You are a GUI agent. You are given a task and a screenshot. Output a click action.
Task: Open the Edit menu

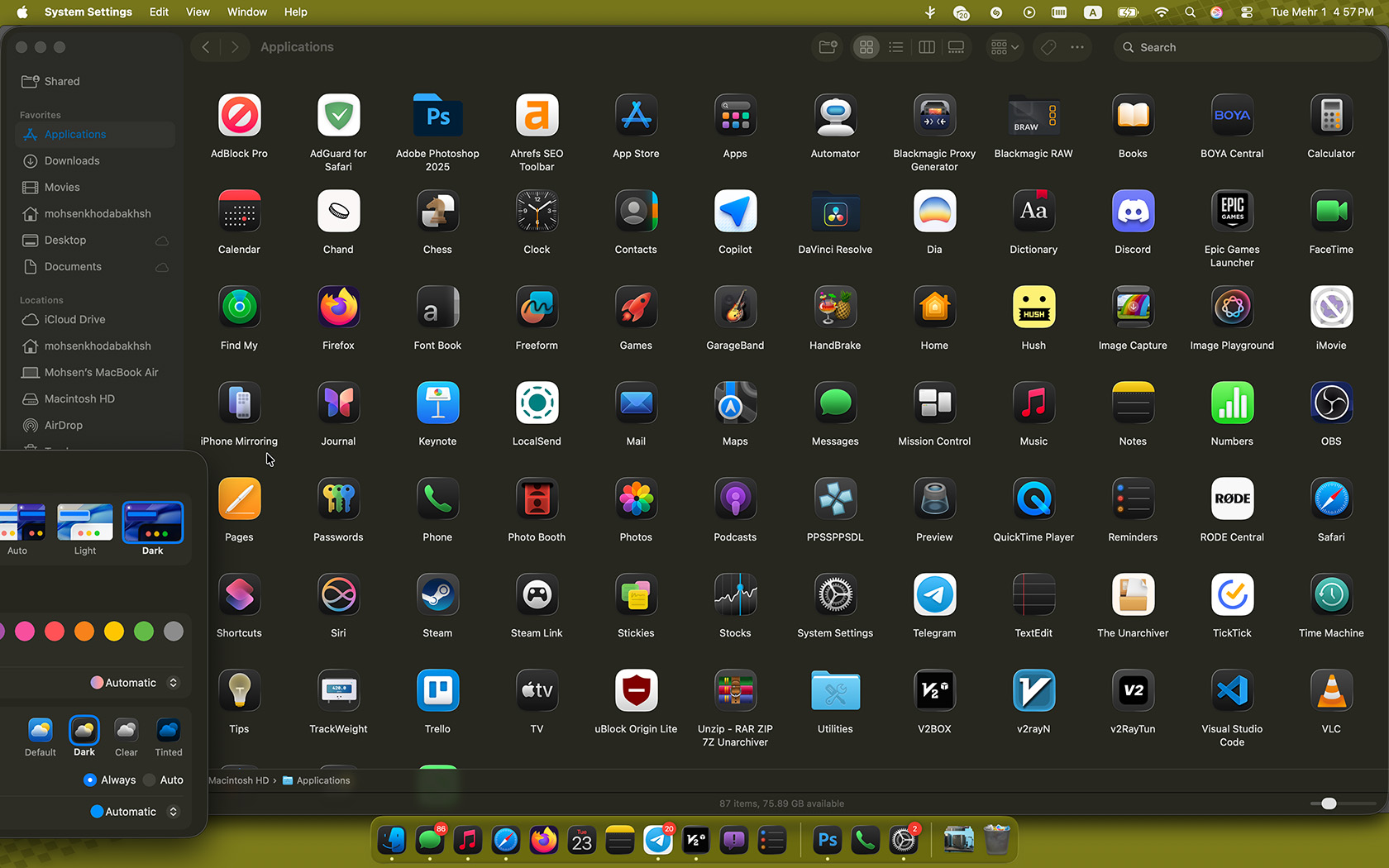pos(159,12)
